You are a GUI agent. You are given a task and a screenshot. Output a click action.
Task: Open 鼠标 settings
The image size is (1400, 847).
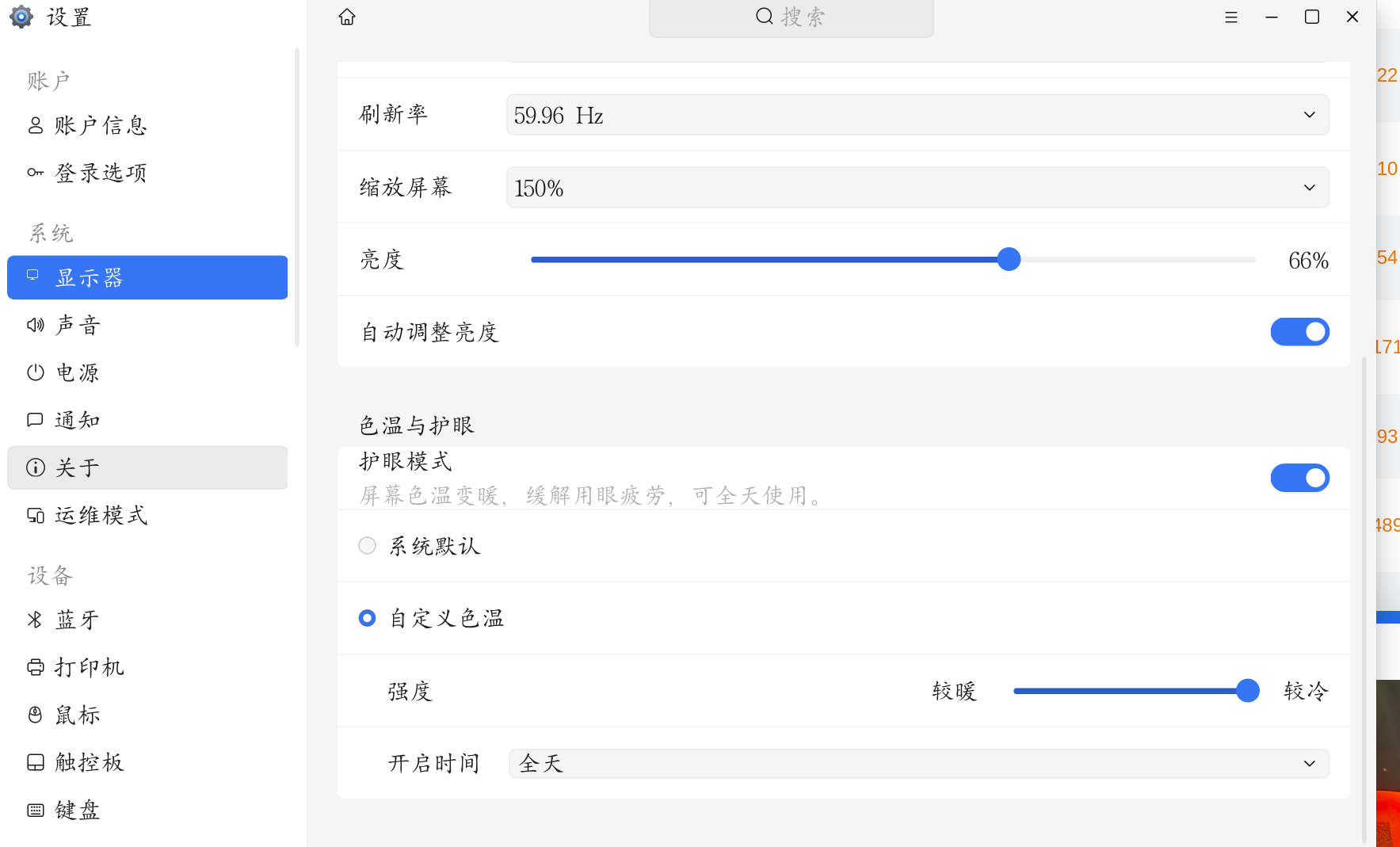[x=147, y=715]
